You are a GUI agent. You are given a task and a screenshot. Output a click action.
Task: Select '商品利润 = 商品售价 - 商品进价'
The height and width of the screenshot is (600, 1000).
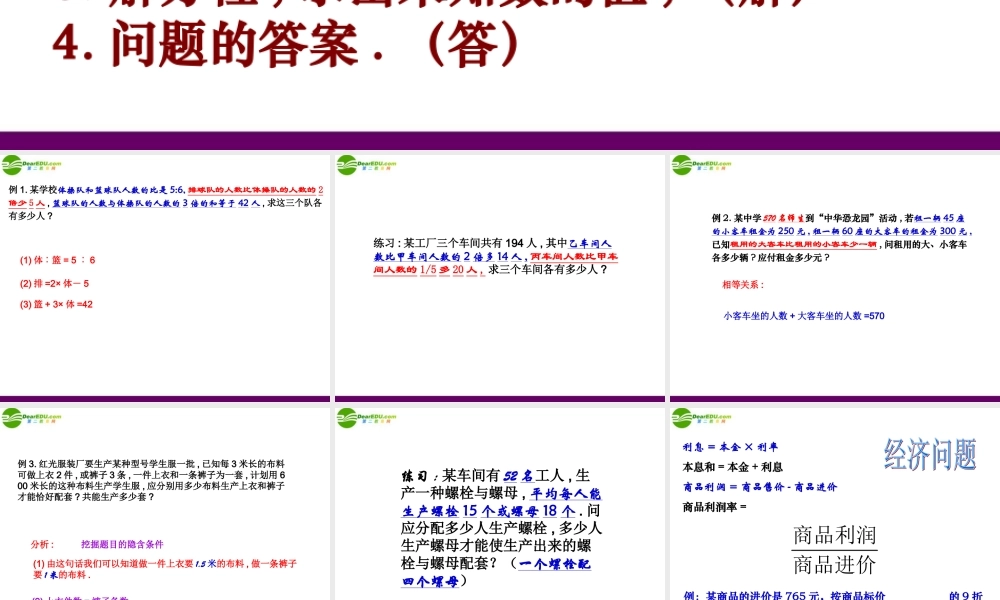click(x=760, y=487)
